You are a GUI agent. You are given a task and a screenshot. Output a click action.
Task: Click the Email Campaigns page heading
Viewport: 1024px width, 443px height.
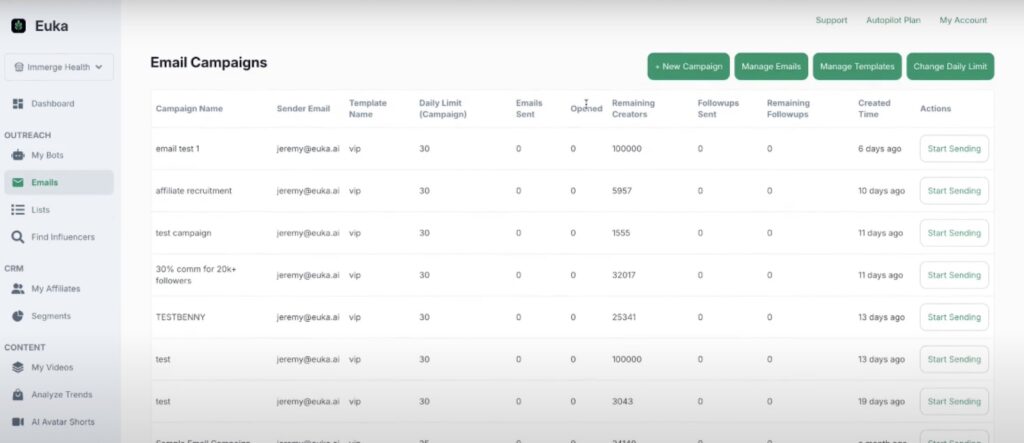(x=208, y=63)
